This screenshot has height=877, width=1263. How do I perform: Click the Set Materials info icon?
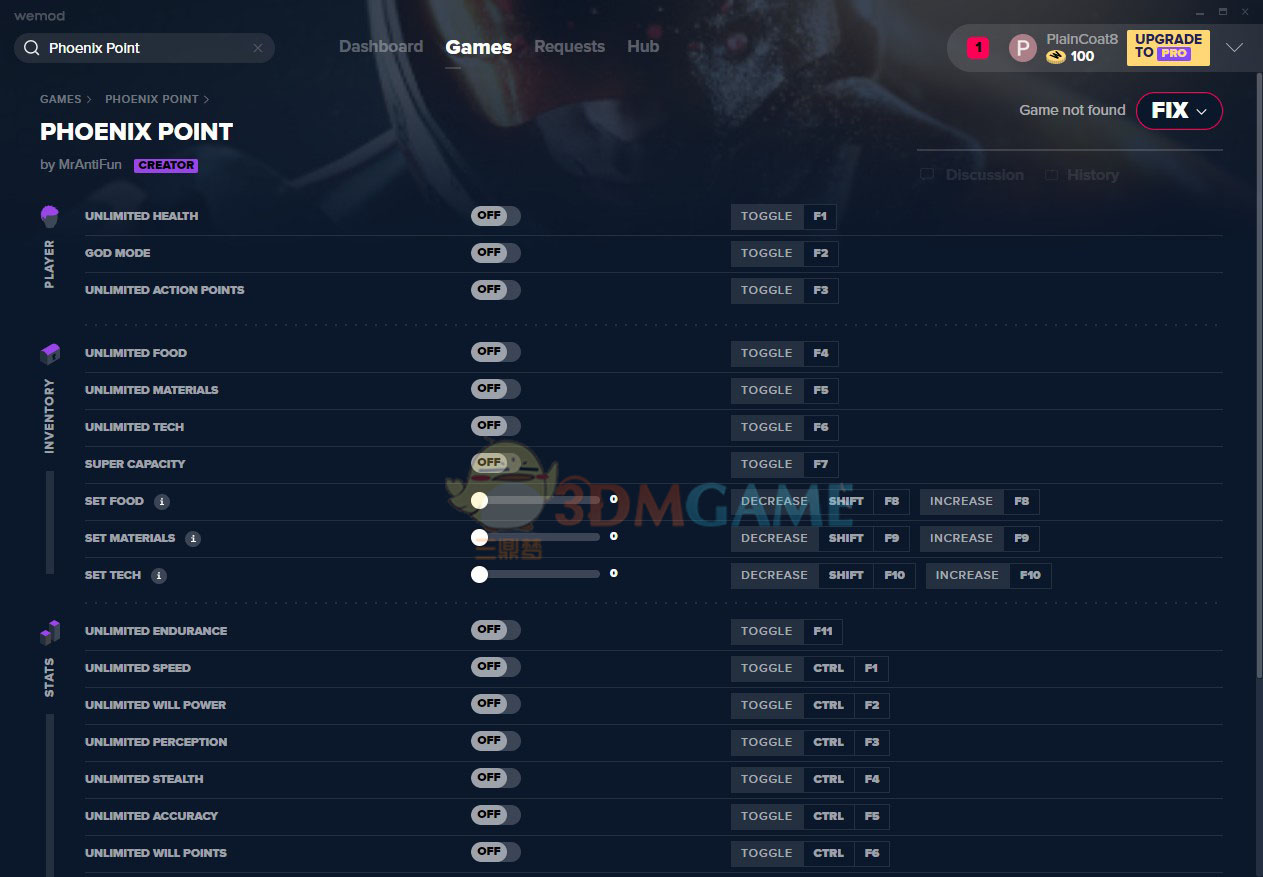coord(193,539)
